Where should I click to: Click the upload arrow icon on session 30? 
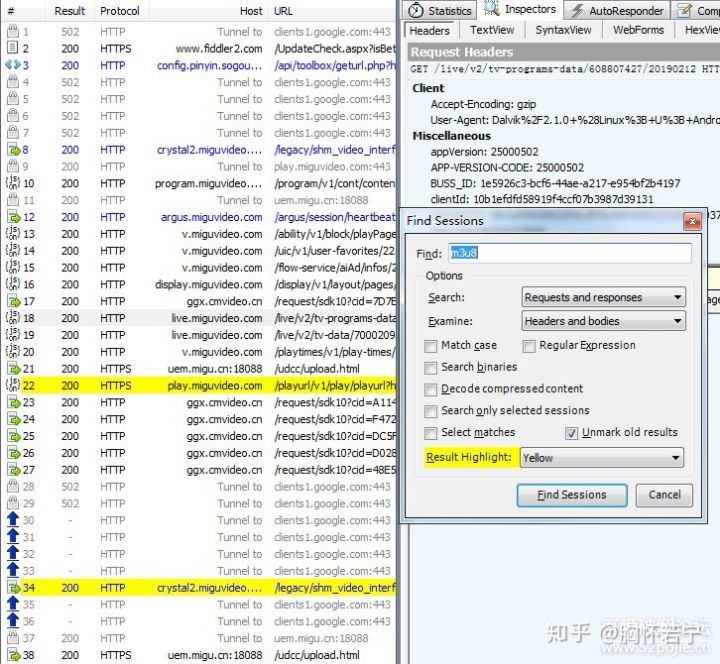[12, 520]
